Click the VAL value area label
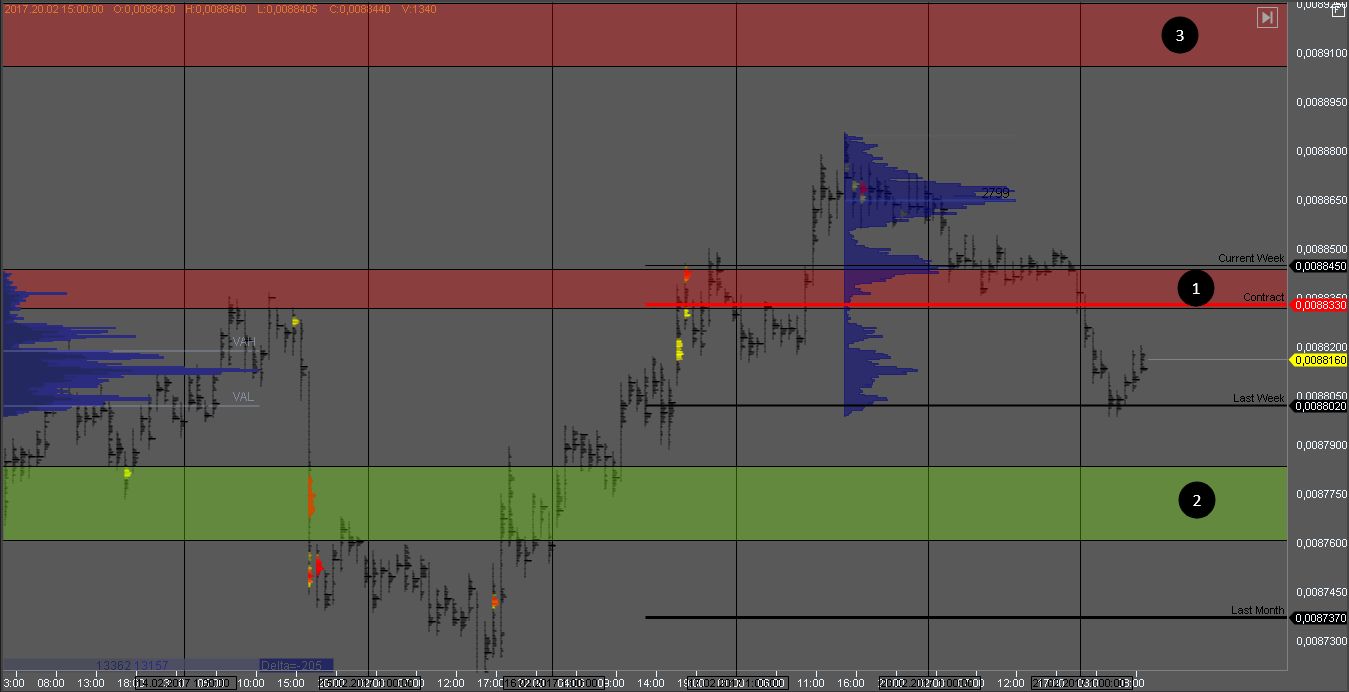Screen dimensions: 1349x692 click(243, 397)
